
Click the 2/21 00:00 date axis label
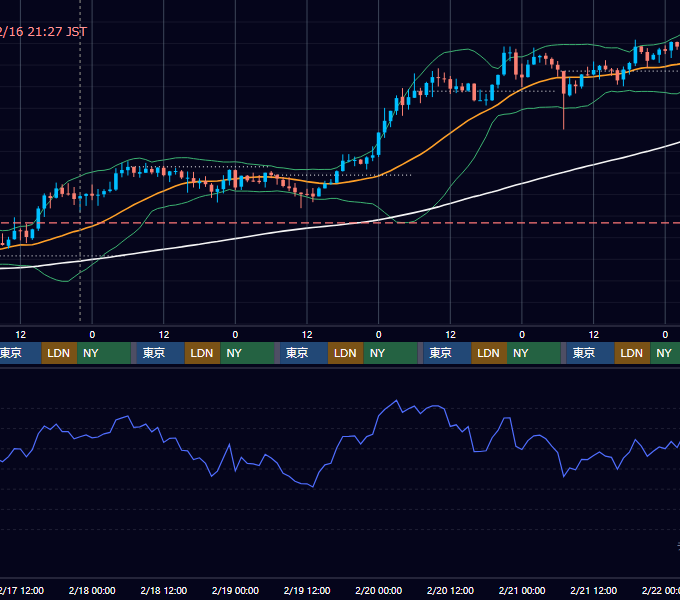point(522,590)
